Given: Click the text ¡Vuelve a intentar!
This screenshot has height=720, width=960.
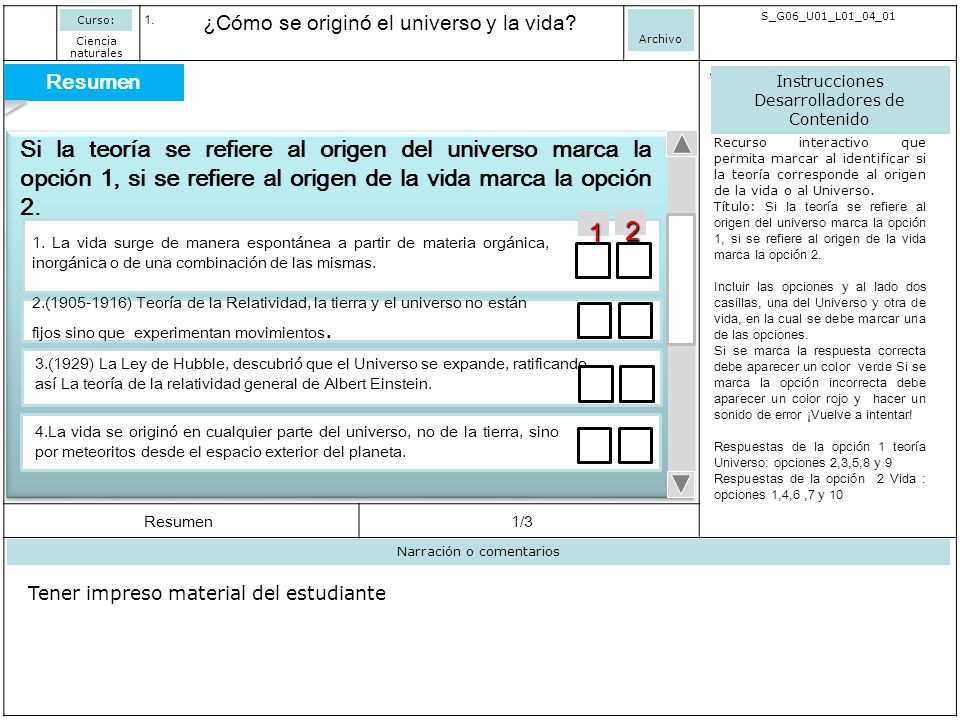Looking at the screenshot, I should click(x=859, y=414).
